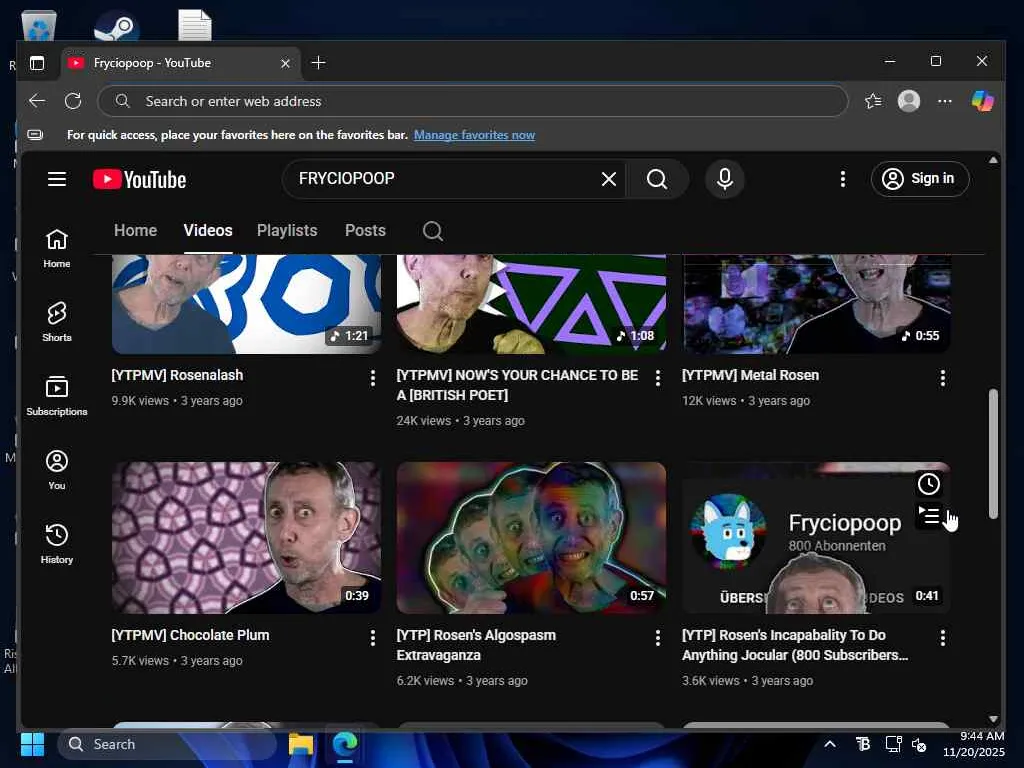Open Edge Settings and more menu
Image resolution: width=1024 pixels, height=768 pixels.
tap(944, 101)
